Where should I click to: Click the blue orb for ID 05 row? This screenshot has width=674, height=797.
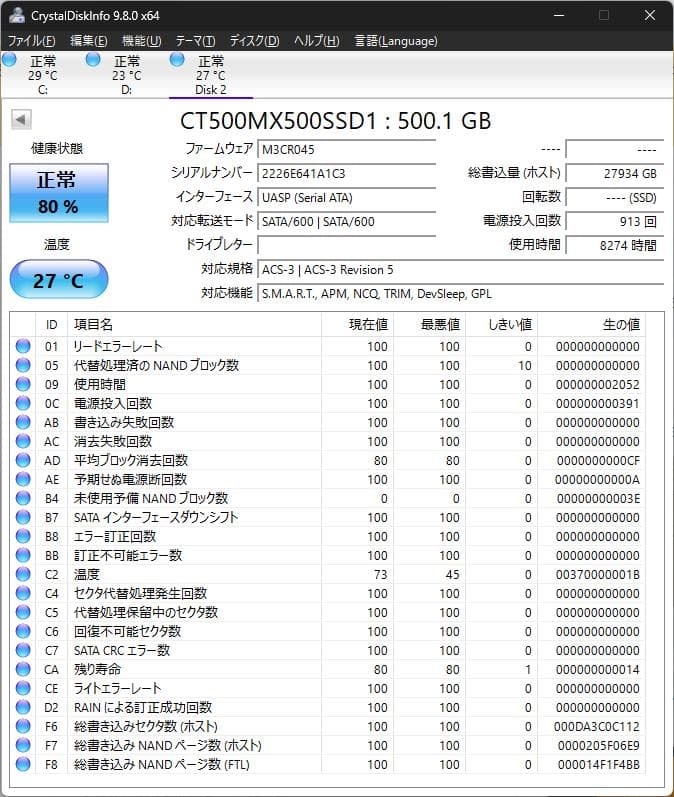click(23, 365)
